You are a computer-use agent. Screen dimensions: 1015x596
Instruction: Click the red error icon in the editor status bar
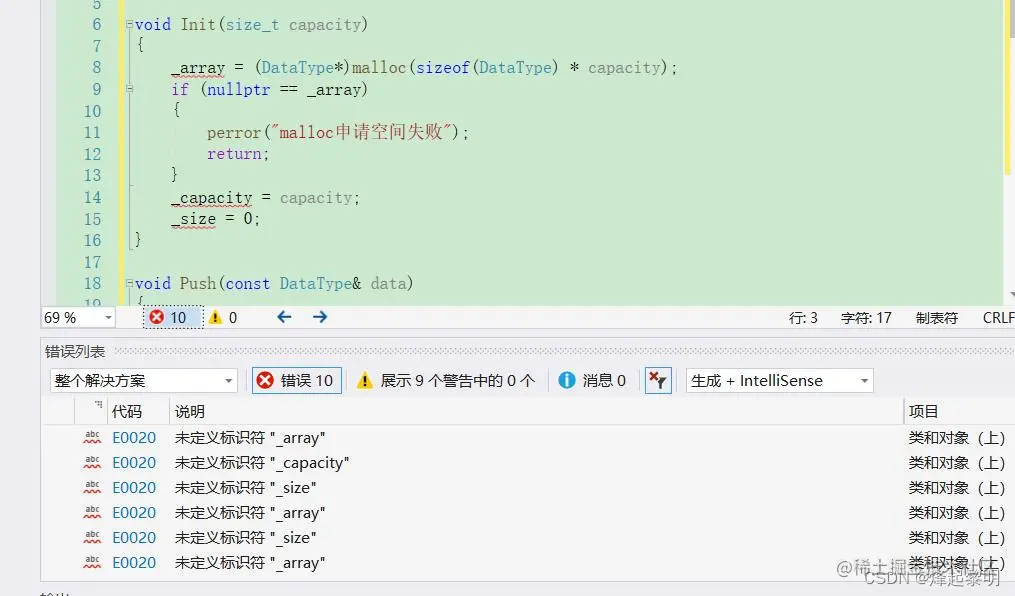pyautogui.click(x=158, y=317)
